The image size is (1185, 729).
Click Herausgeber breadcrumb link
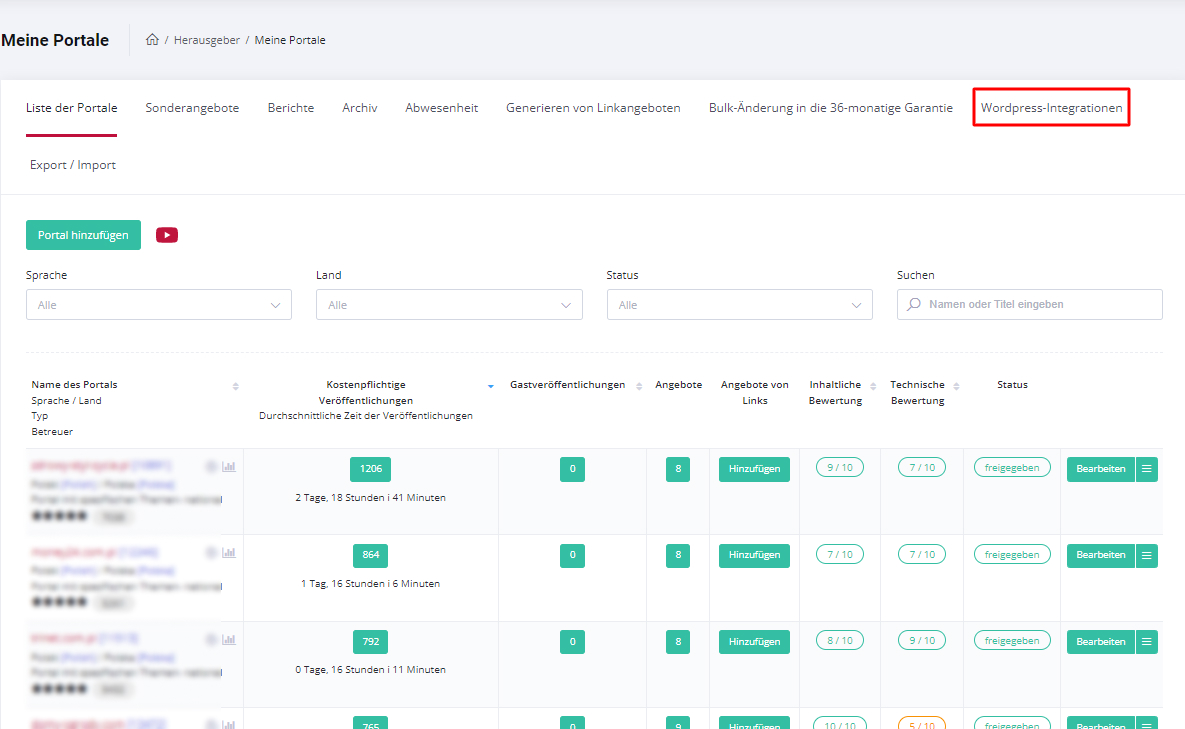[x=206, y=40]
